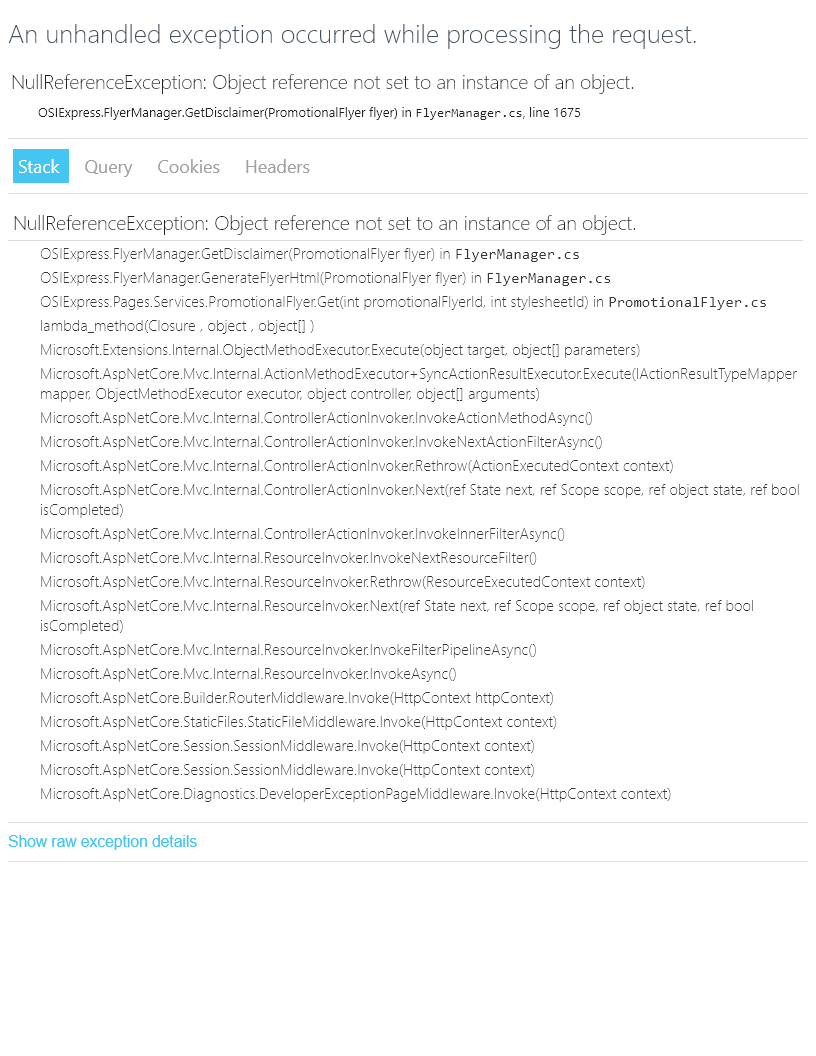Expand the PromotionalFlyer.Get stack frame
This screenshot has width=816, height=1056.
[x=403, y=302]
